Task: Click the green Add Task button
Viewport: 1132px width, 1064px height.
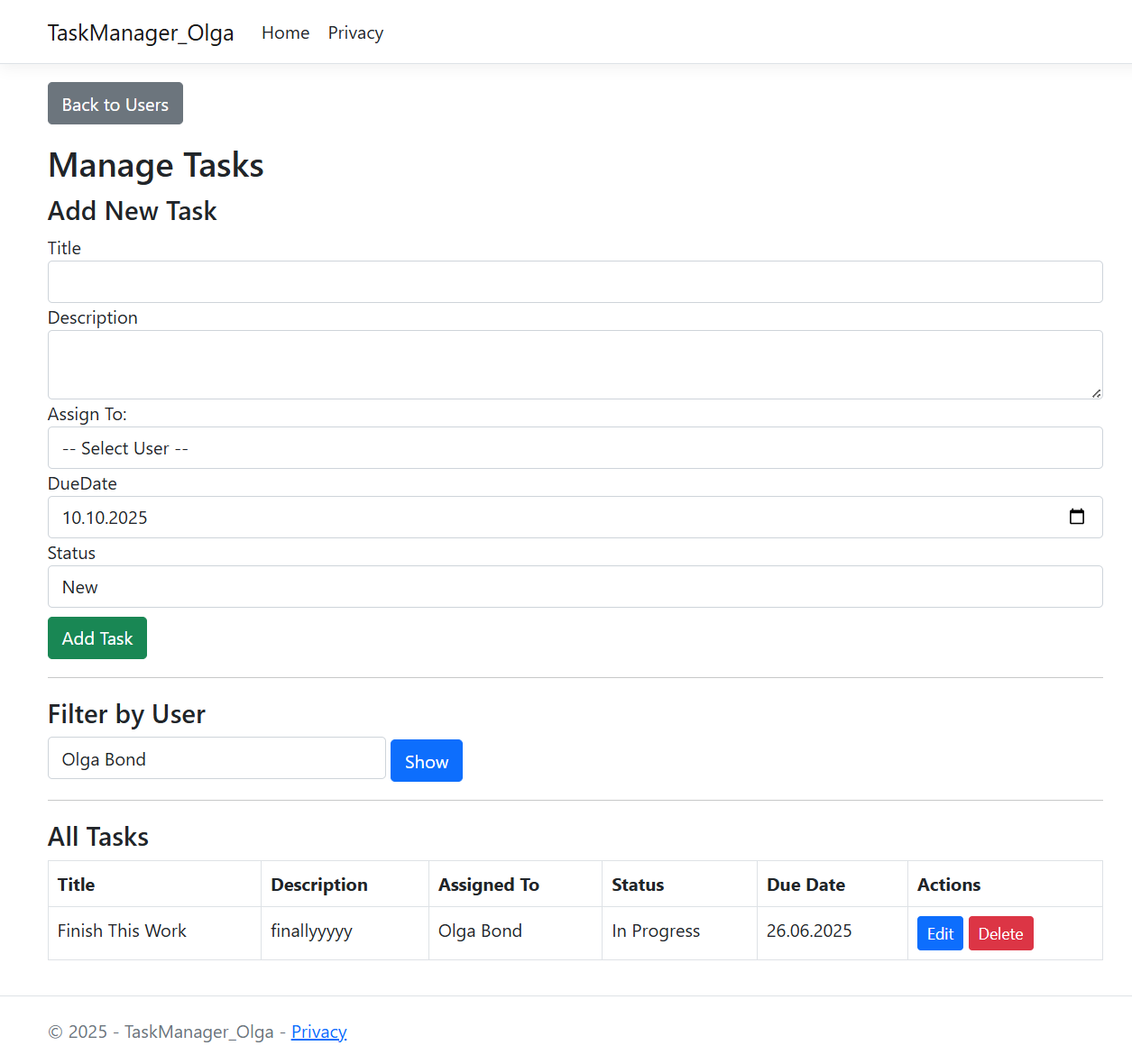Action: [x=97, y=638]
